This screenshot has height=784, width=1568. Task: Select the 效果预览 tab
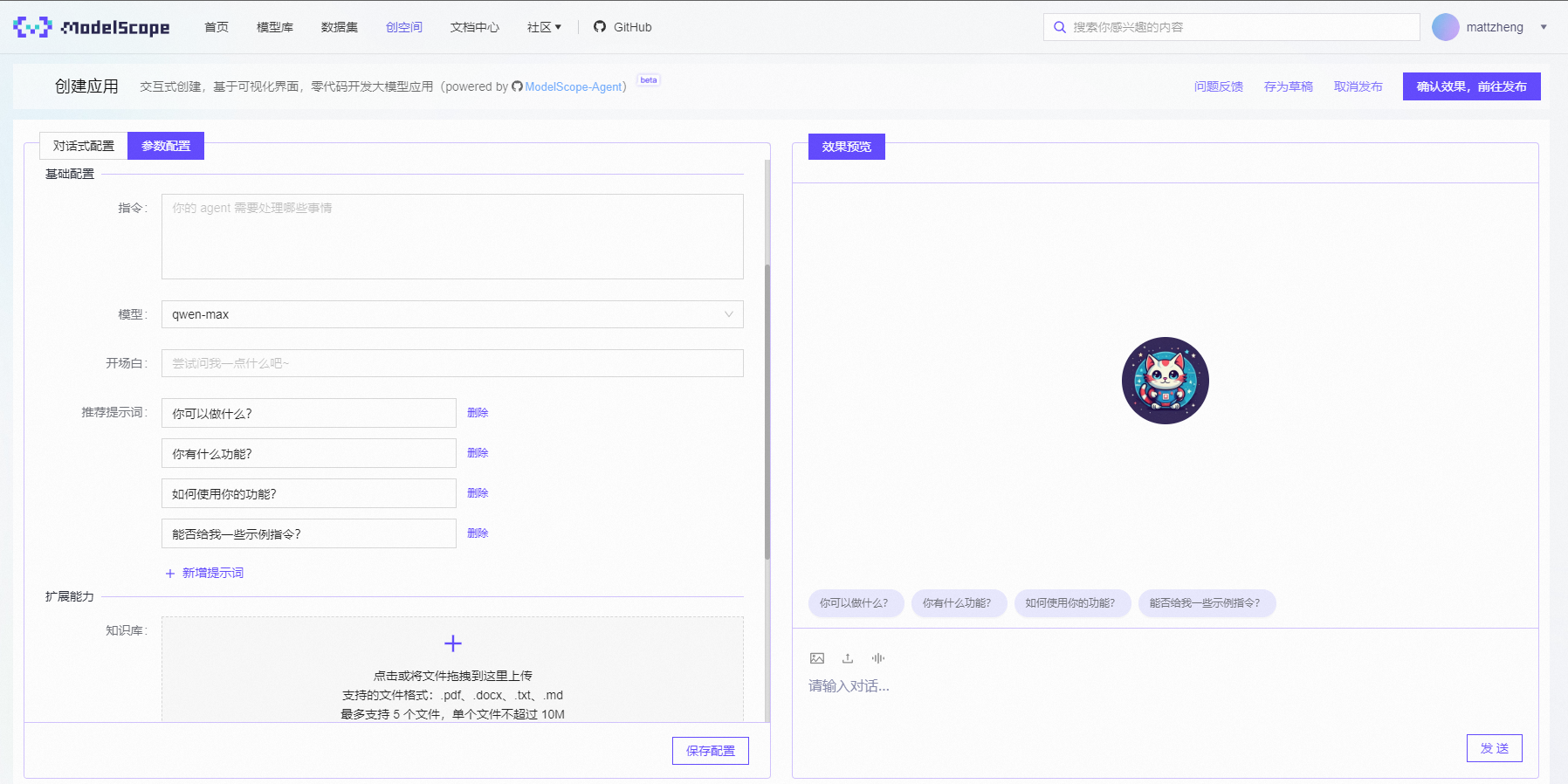(x=847, y=147)
